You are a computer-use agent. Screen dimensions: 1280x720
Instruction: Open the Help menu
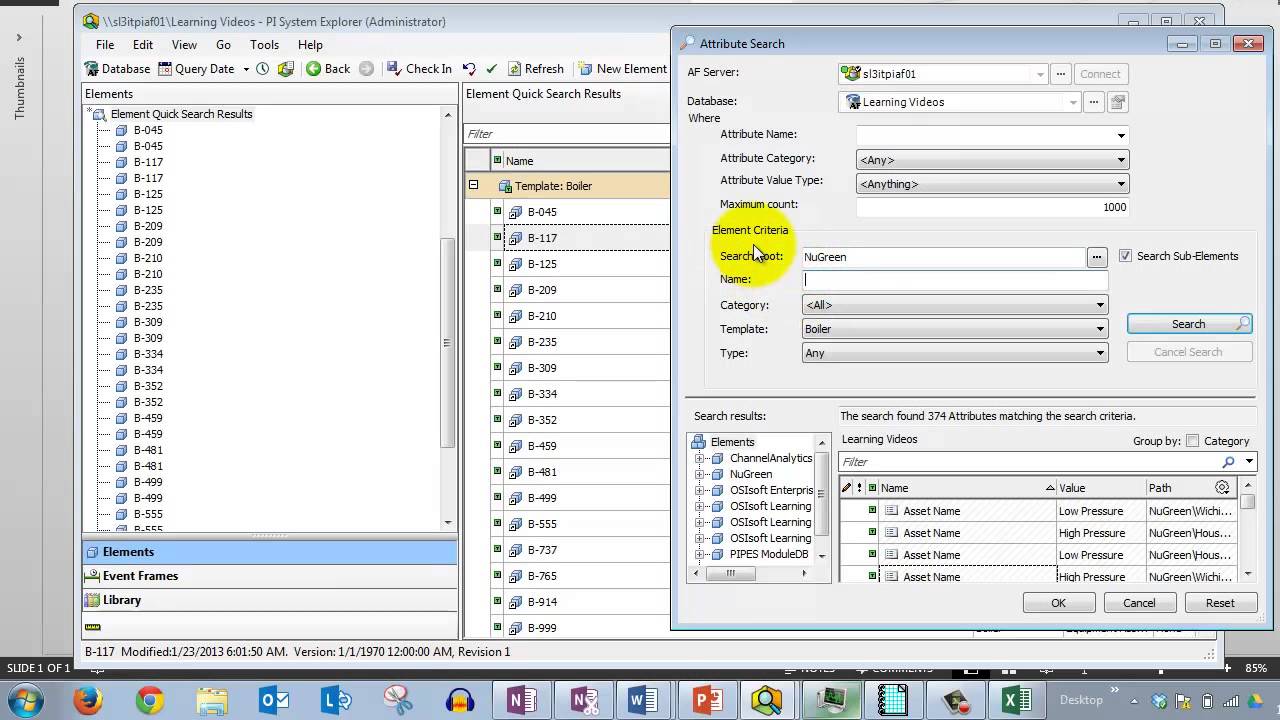coord(310,45)
